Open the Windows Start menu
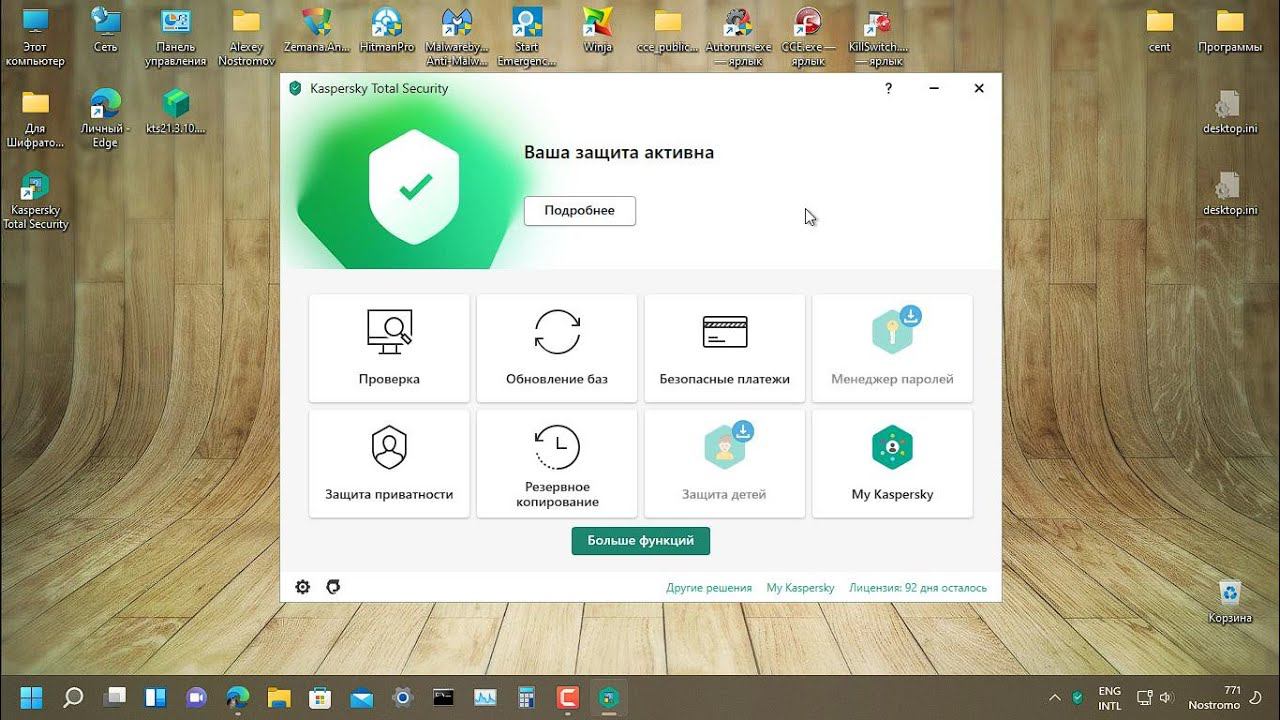The image size is (1280, 720). pos(31,697)
